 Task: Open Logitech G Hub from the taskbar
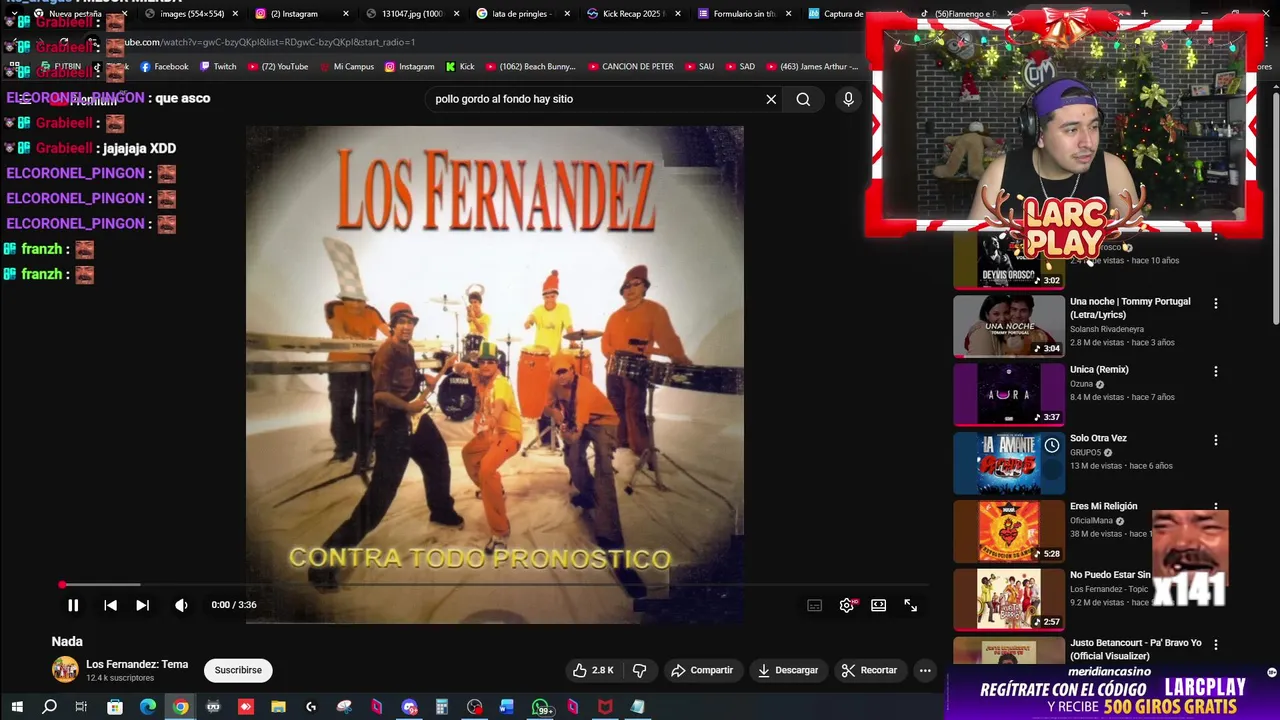click(x=311, y=707)
